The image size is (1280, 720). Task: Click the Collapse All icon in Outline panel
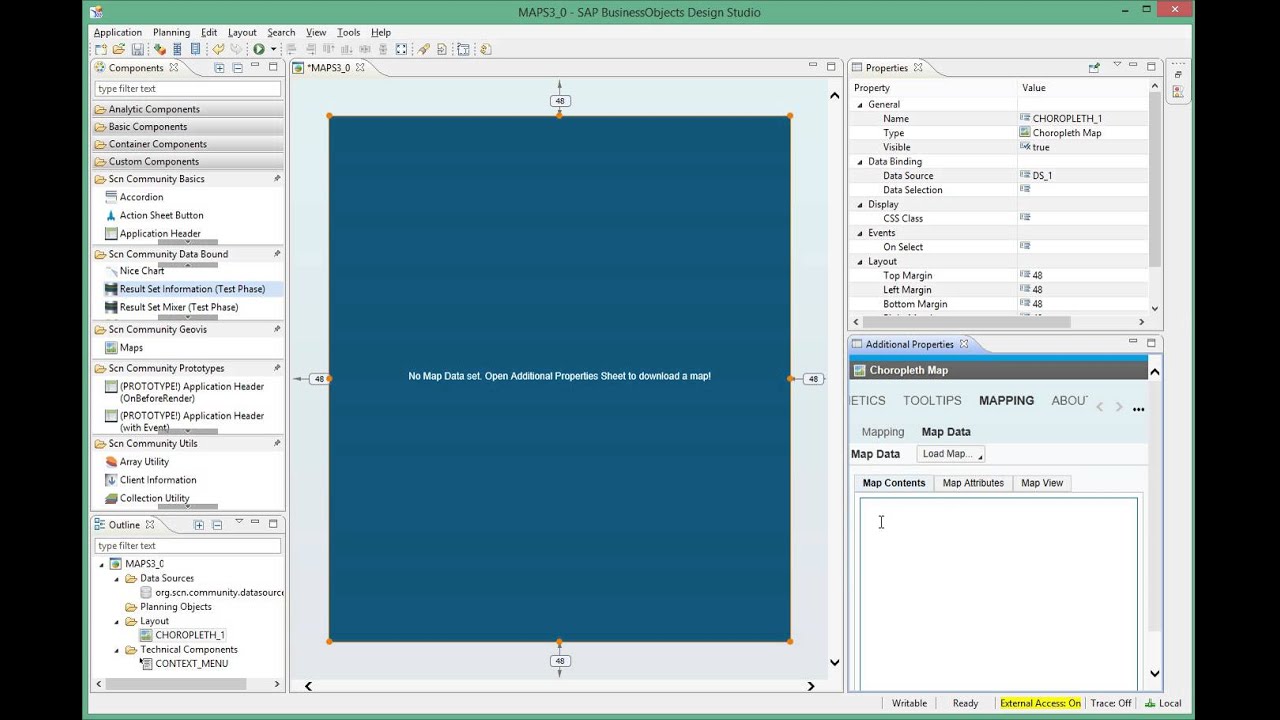[217, 525]
